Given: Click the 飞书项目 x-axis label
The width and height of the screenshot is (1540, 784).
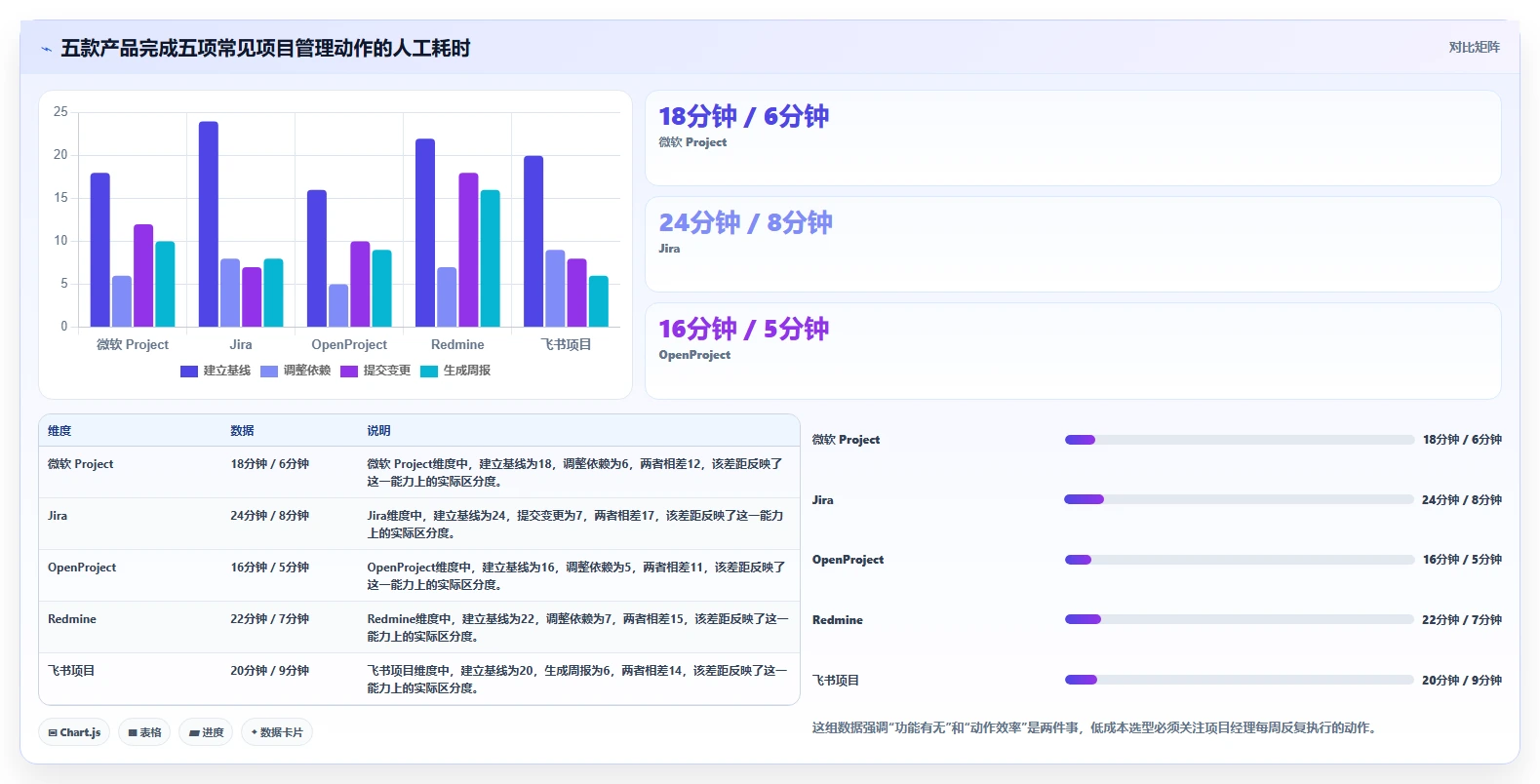Looking at the screenshot, I should pyautogui.click(x=566, y=345).
